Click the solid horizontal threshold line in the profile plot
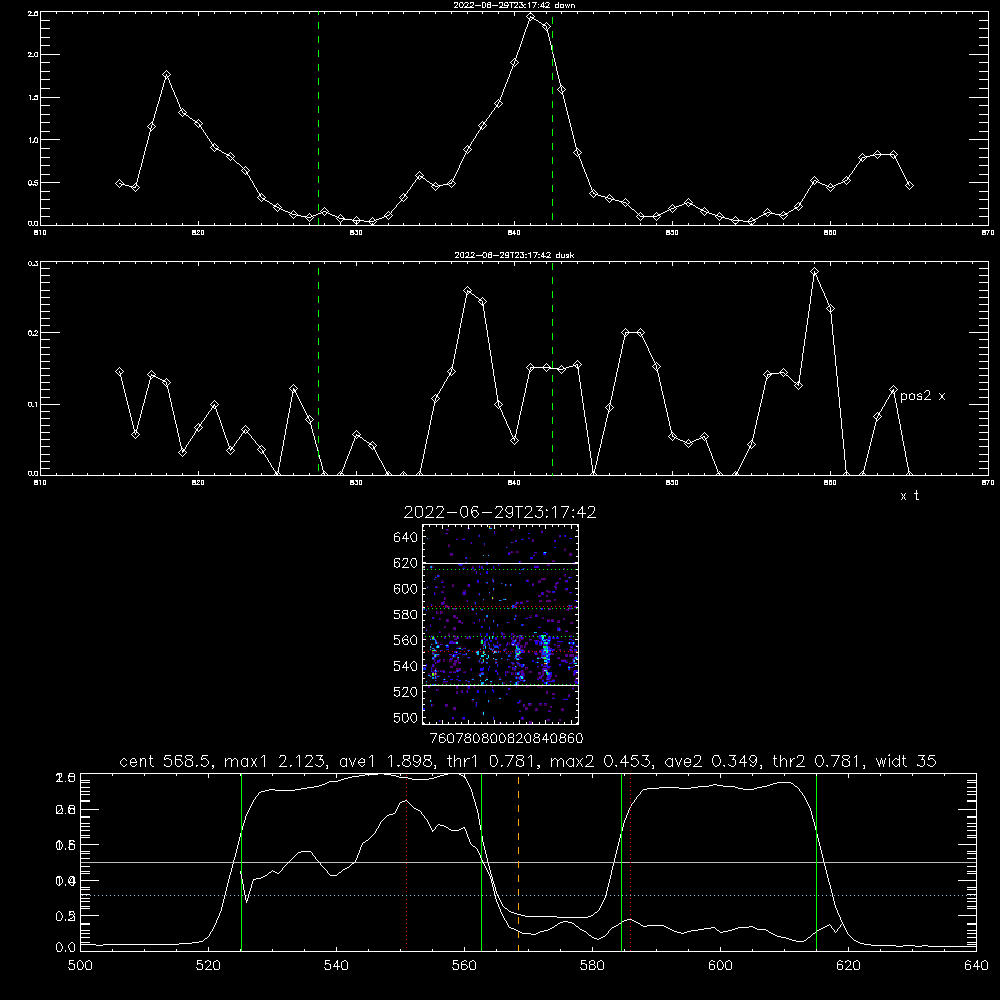Viewport: 1000px width, 1000px height. tap(529, 862)
